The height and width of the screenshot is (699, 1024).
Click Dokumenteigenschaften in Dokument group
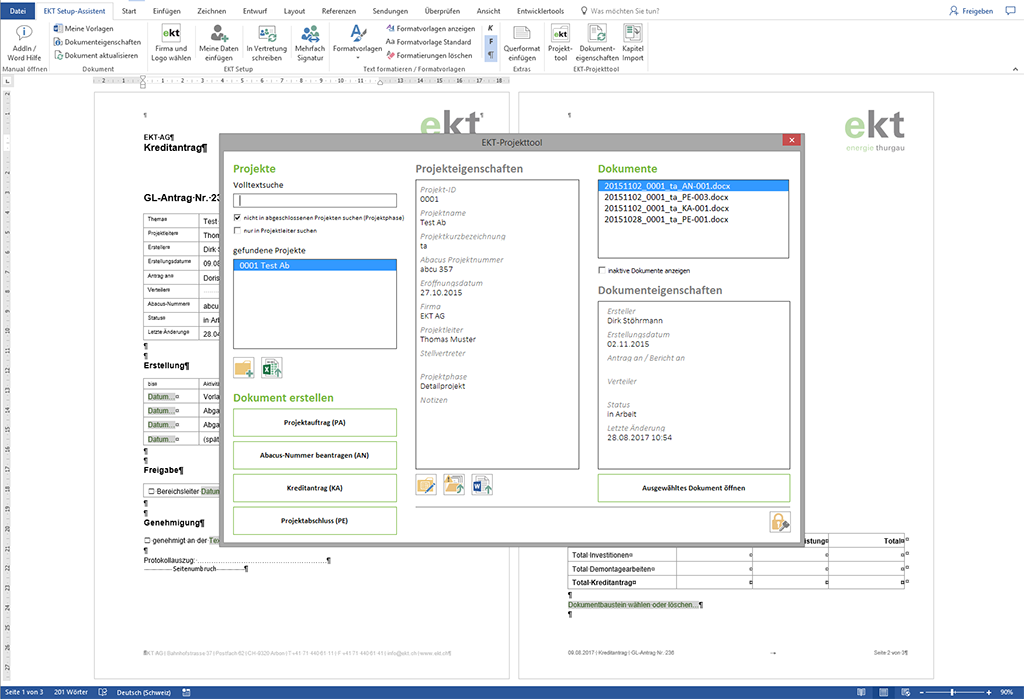click(x=97, y=42)
